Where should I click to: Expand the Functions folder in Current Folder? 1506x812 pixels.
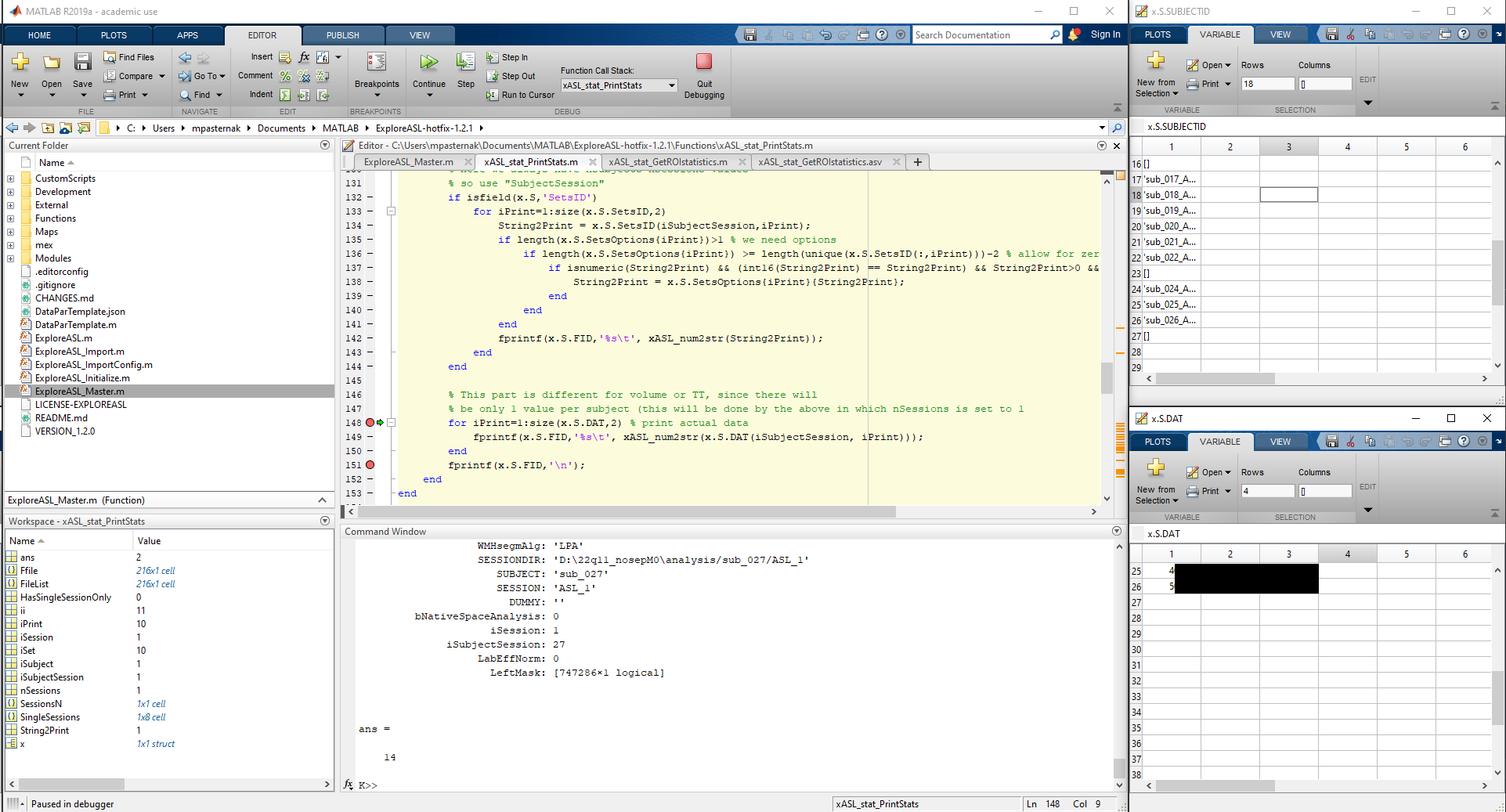[11, 218]
